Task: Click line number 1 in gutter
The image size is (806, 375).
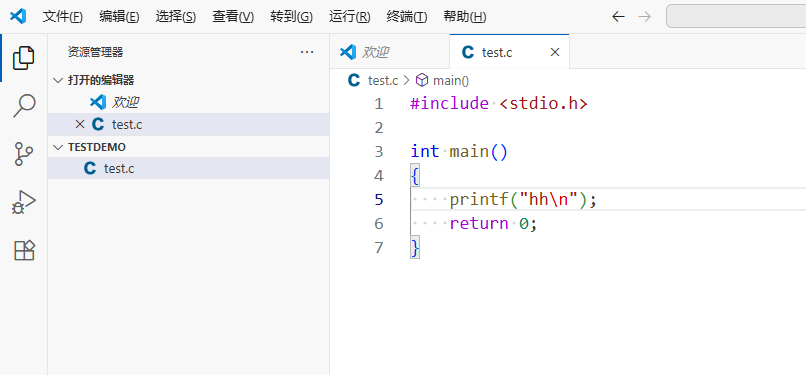Action: point(379,104)
